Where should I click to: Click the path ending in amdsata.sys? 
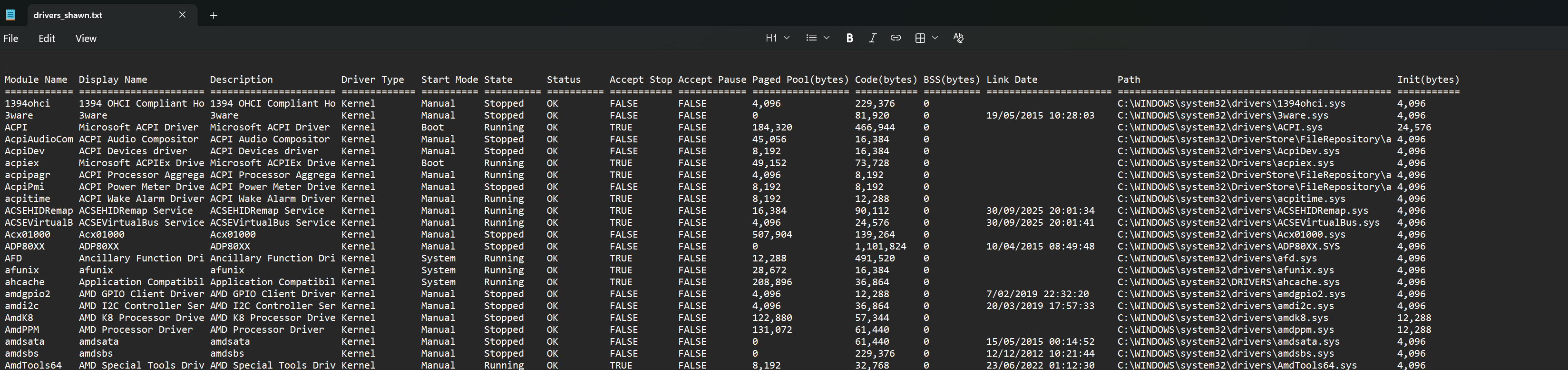coord(1228,342)
